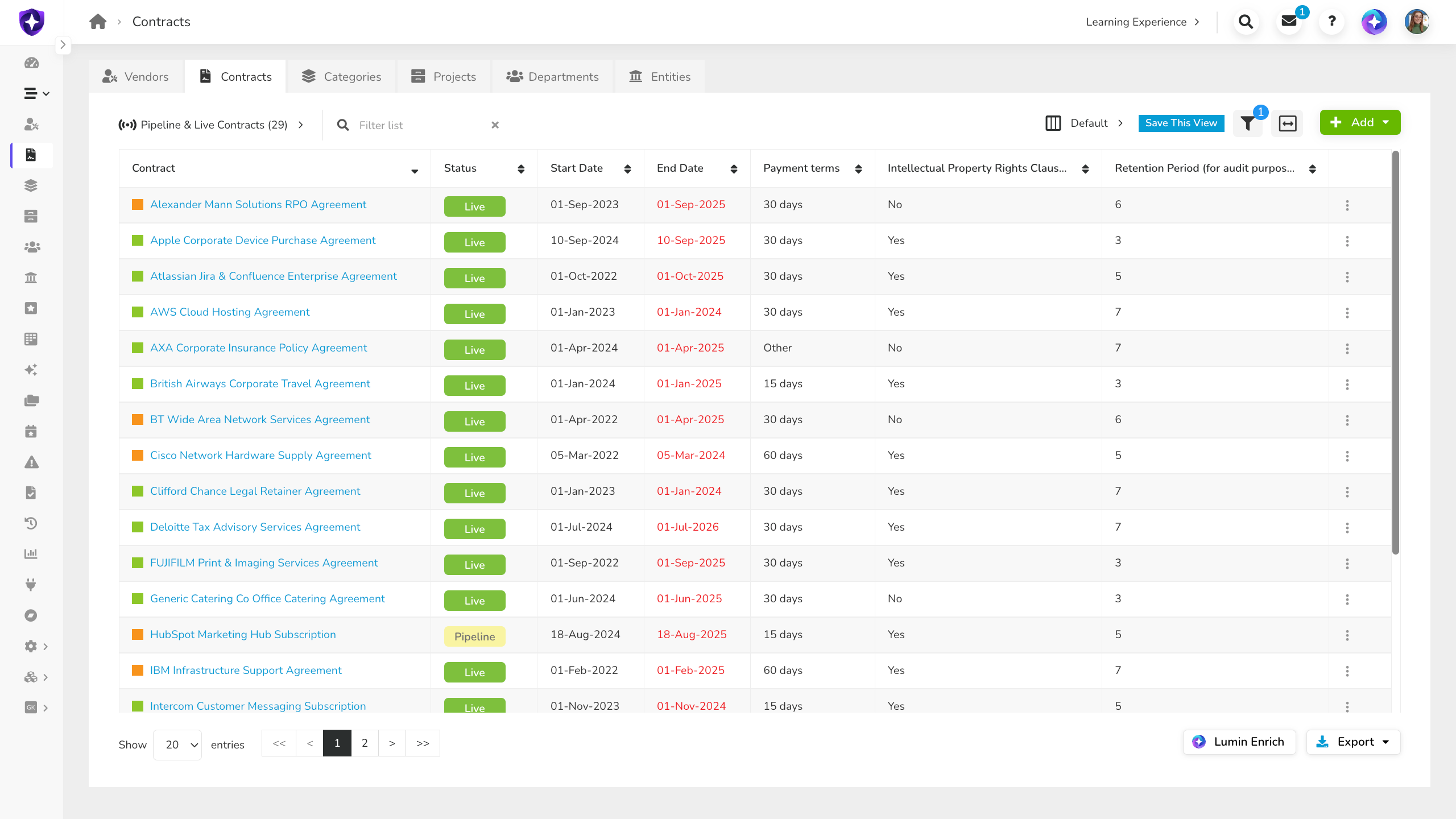Open the Export dropdown
This screenshot has width=1456, height=819.
coord(1353,742)
